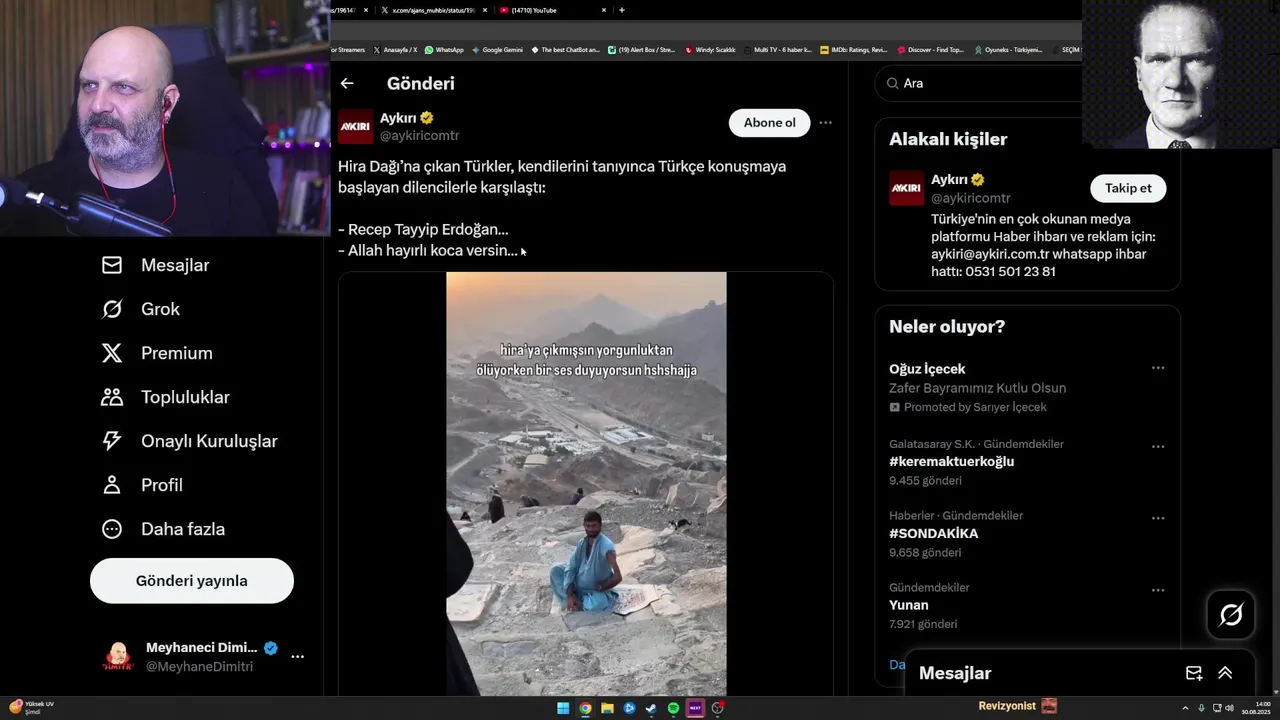The image size is (1280, 720).
Task: Open more options for #SONDAKİKA trend
Action: coord(1158,518)
